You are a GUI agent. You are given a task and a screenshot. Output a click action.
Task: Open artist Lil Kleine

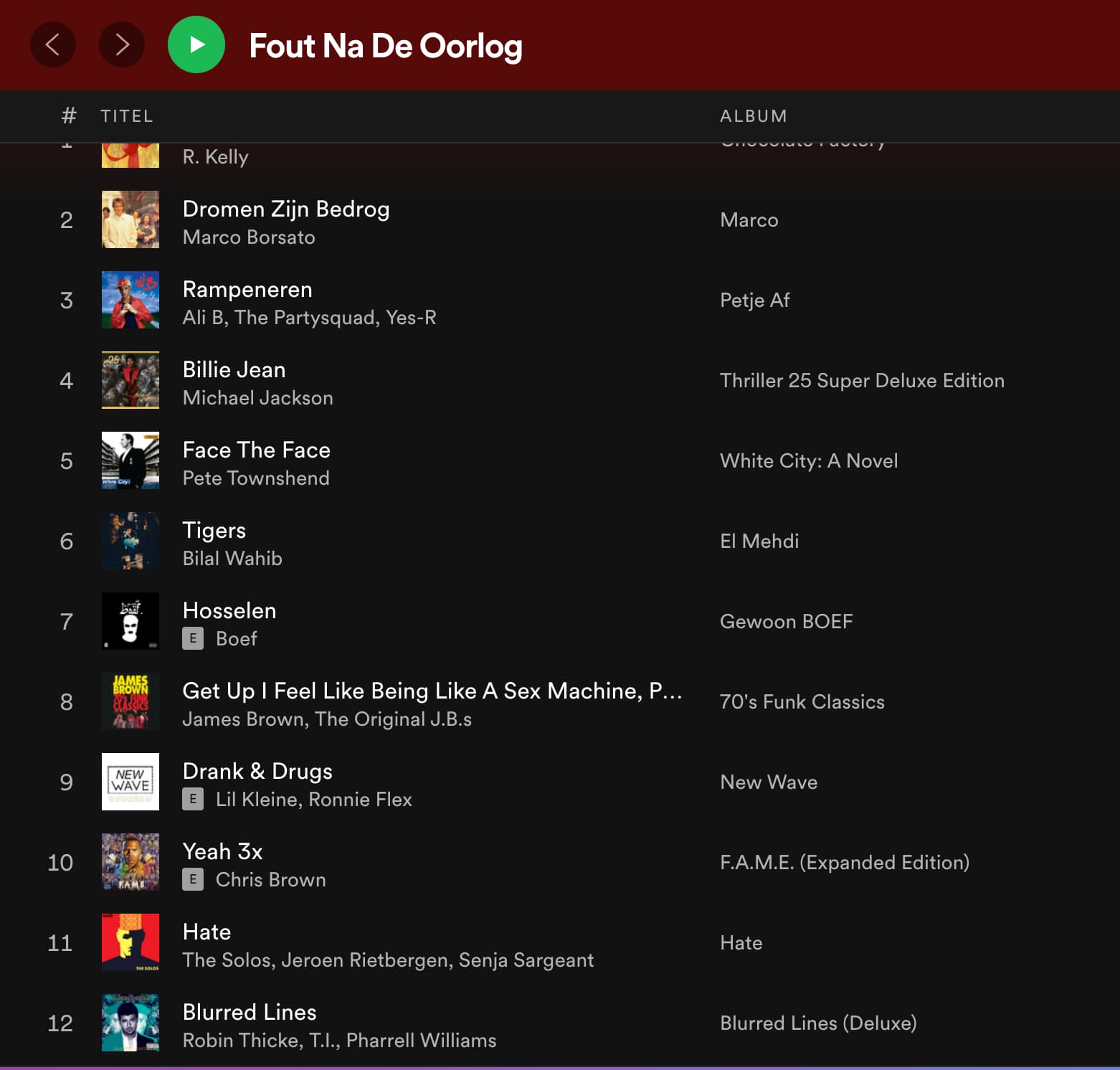[x=256, y=800]
